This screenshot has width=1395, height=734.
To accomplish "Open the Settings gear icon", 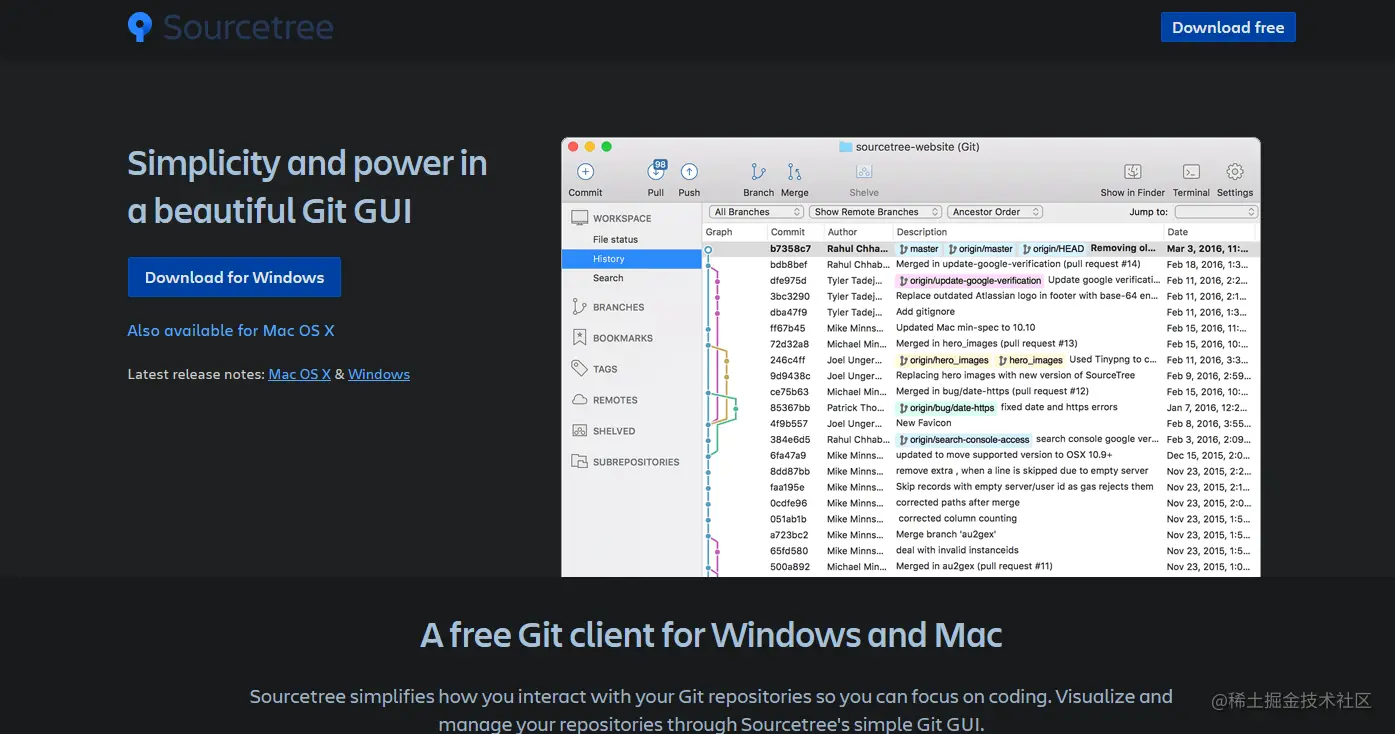I will click(1235, 172).
